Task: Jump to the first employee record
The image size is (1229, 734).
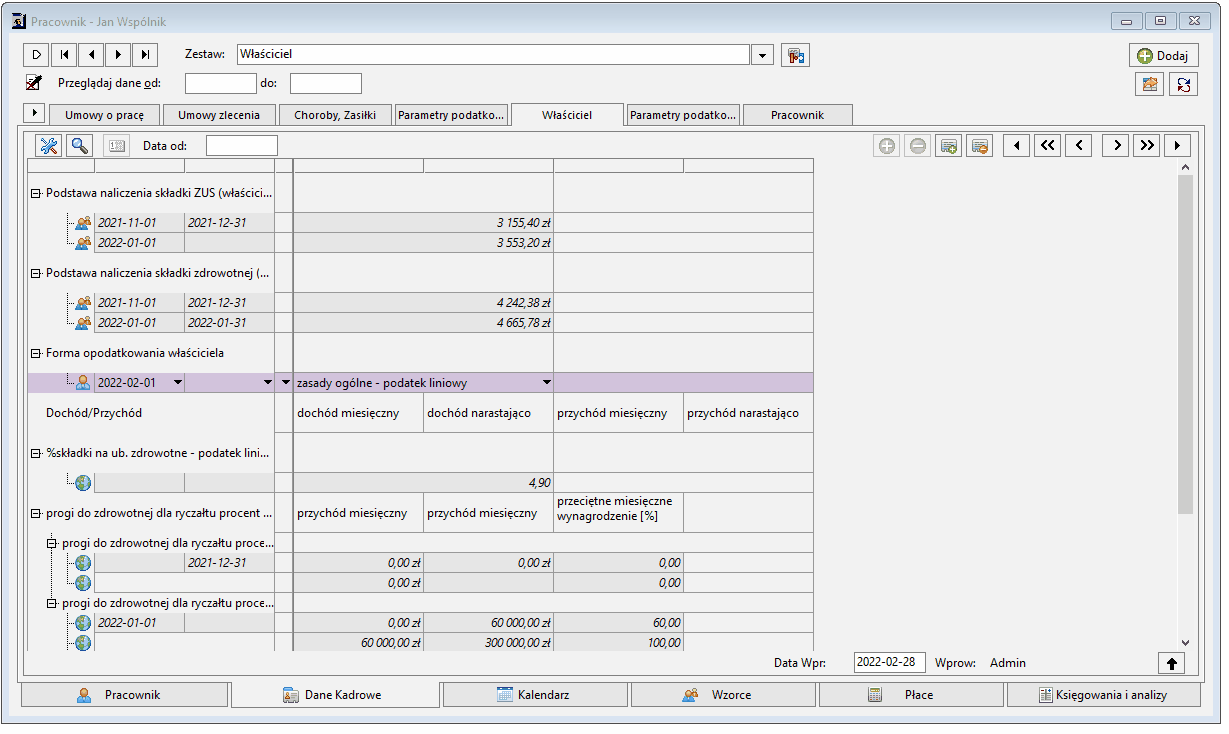Action: point(64,54)
